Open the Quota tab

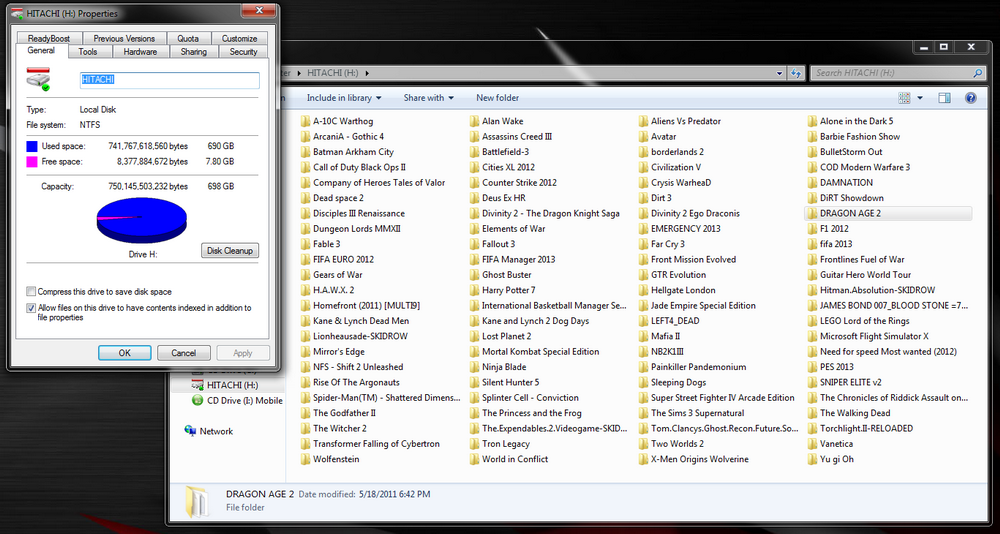point(188,38)
